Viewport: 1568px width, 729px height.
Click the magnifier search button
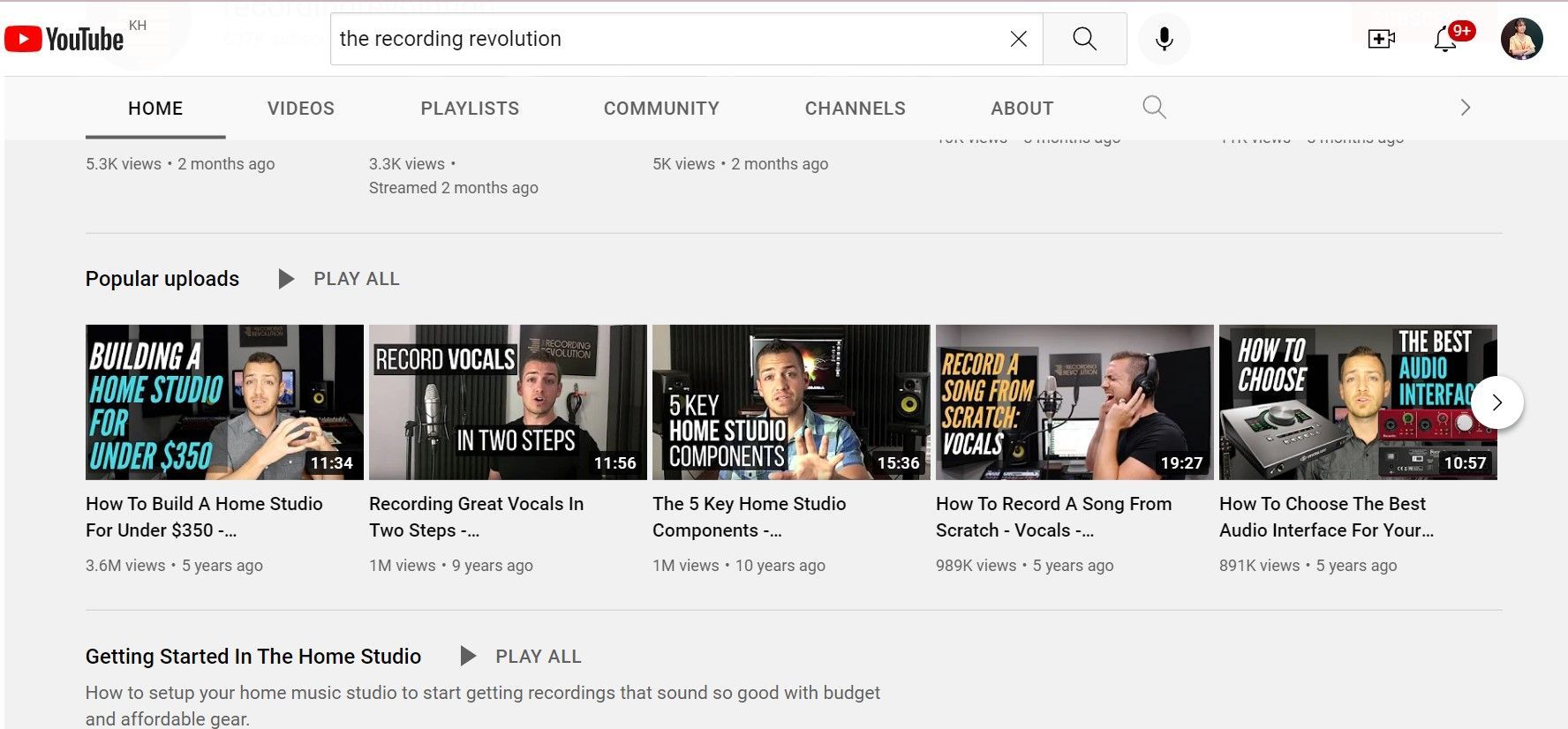tap(1084, 39)
